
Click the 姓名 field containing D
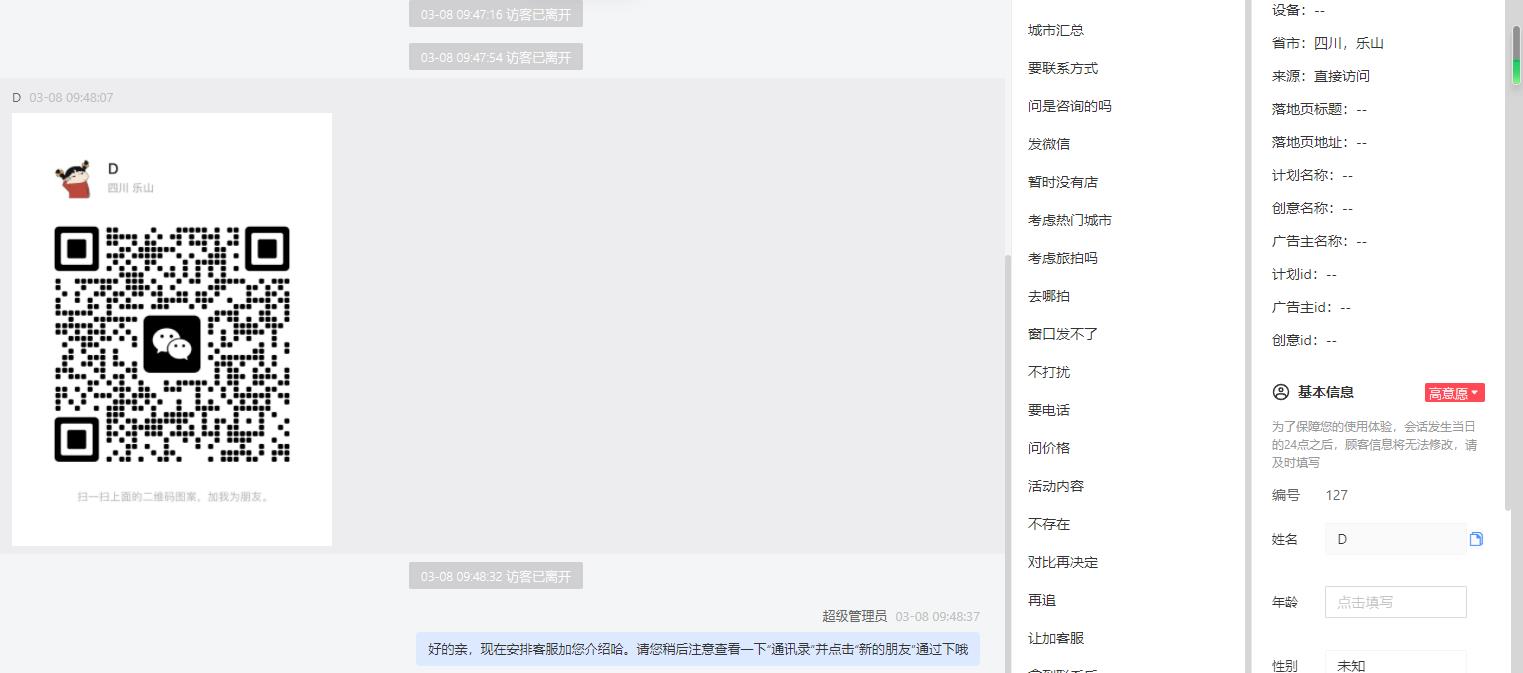1395,539
